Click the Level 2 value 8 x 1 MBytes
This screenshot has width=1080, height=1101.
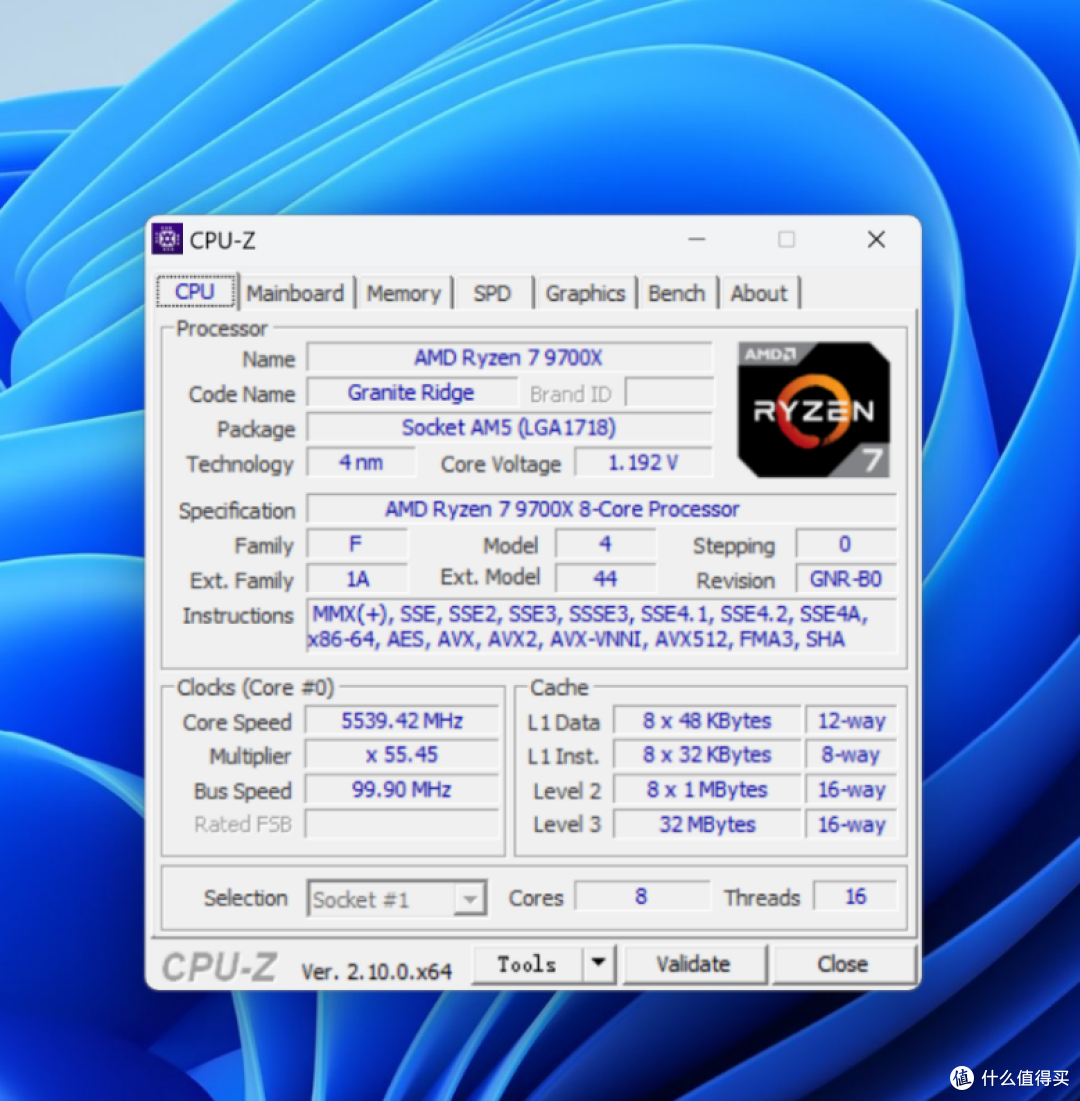[x=706, y=790]
